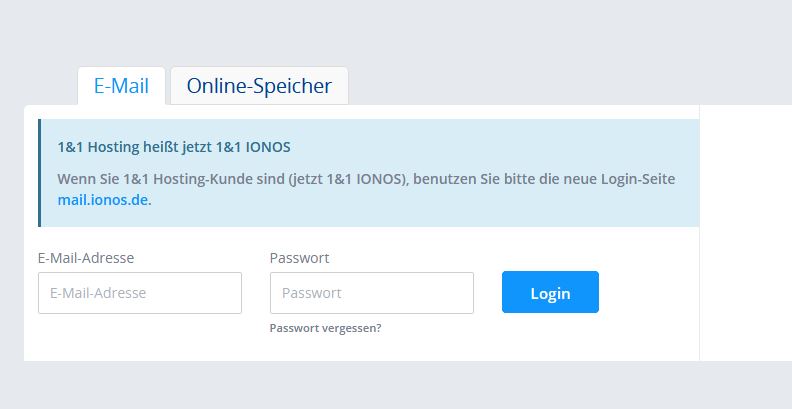Click into the Passwort input field
The height and width of the screenshot is (409, 792).
click(372, 293)
